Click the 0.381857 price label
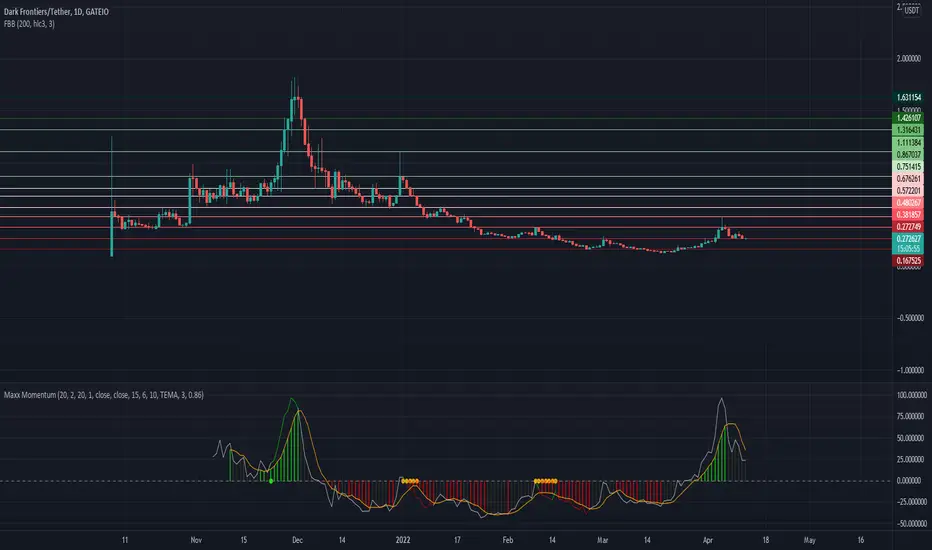932x550 pixels. coord(909,215)
